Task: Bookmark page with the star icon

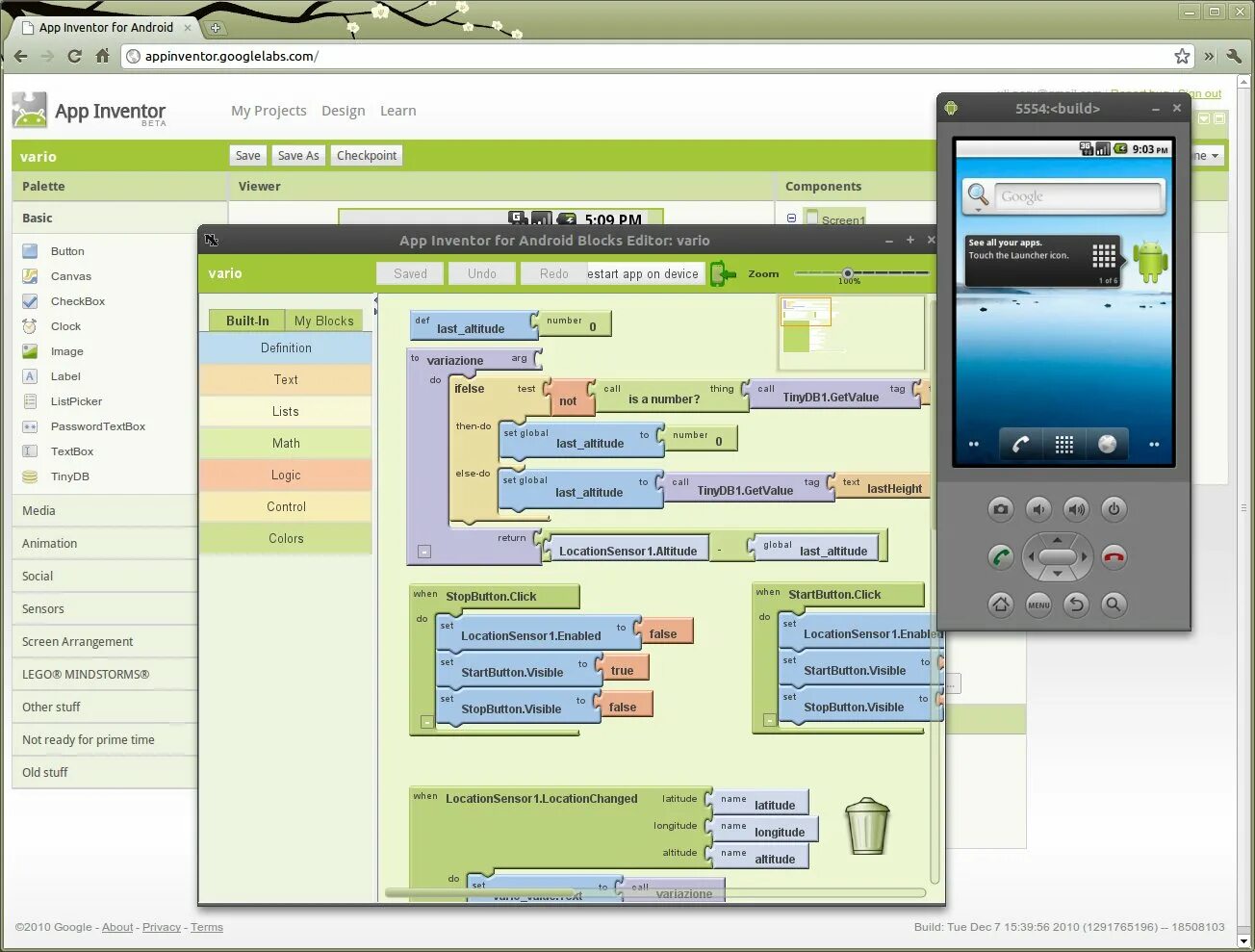Action: tap(1182, 56)
